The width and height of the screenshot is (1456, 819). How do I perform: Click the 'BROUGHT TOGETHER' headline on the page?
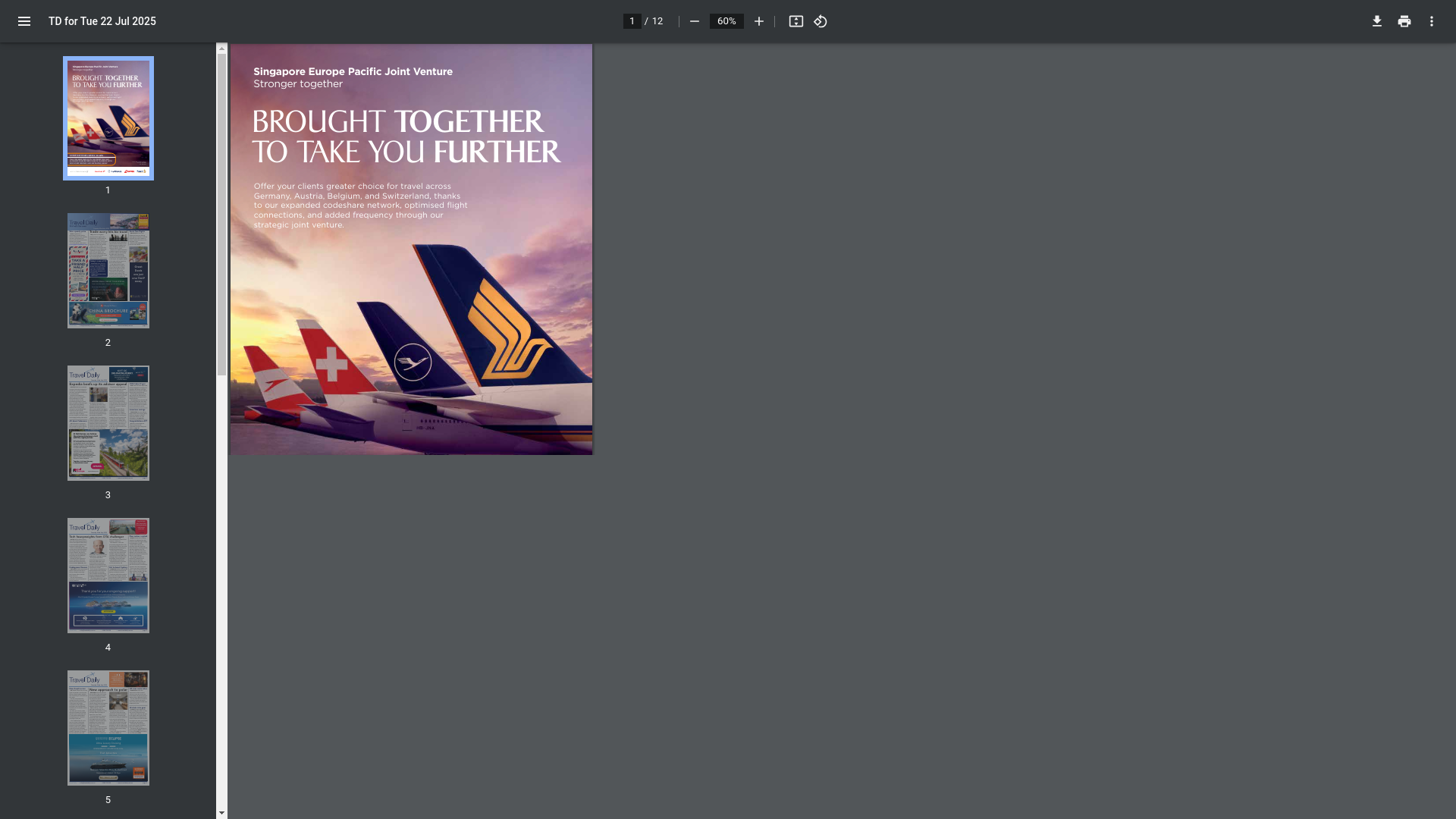click(x=398, y=122)
